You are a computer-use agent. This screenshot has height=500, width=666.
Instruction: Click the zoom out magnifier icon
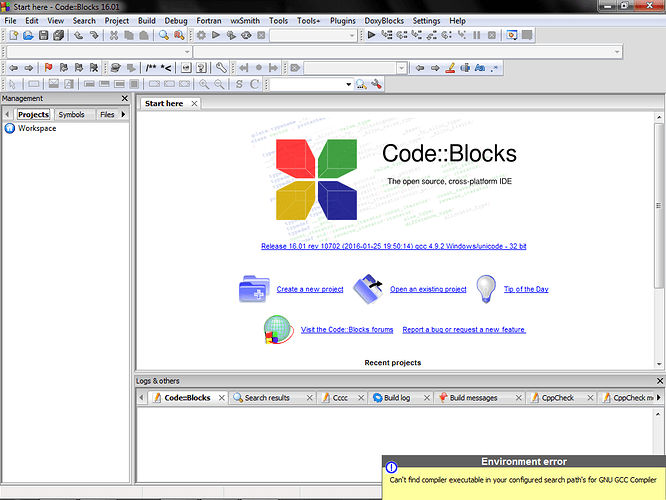[x=219, y=84]
